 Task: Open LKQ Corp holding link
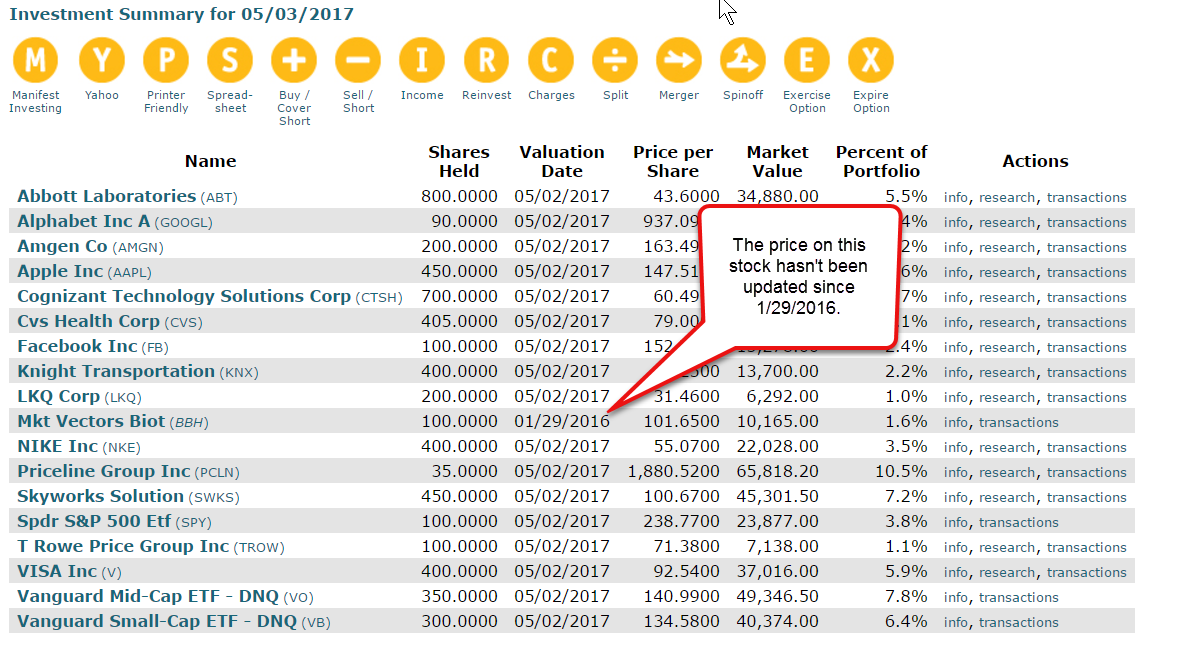coord(58,396)
